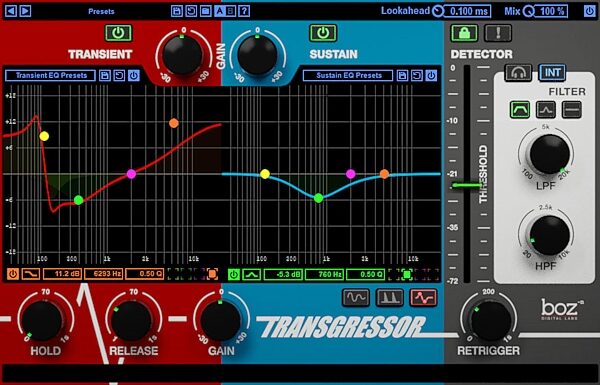Click the pulse waveform view icon
The width and height of the screenshot is (600, 385).
point(390,297)
